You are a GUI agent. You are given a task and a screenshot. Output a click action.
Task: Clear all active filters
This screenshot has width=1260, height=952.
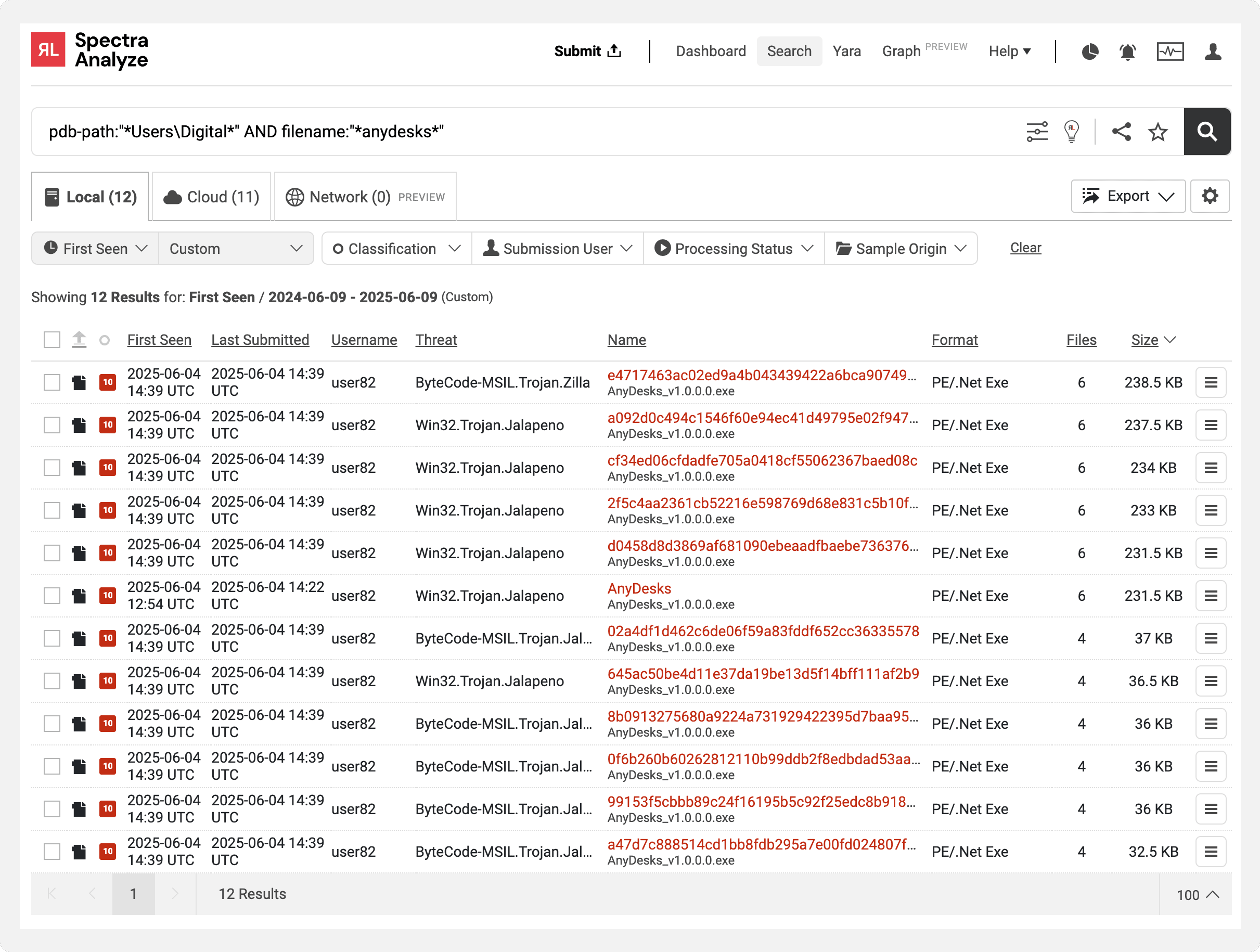click(x=1025, y=248)
